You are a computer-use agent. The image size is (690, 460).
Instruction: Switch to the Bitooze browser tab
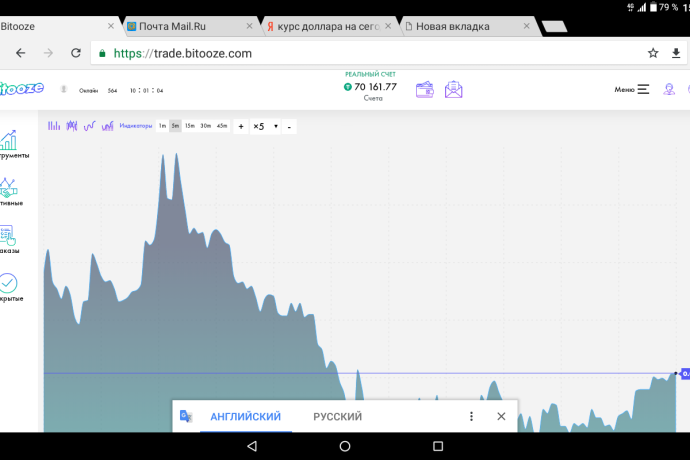click(x=53, y=26)
